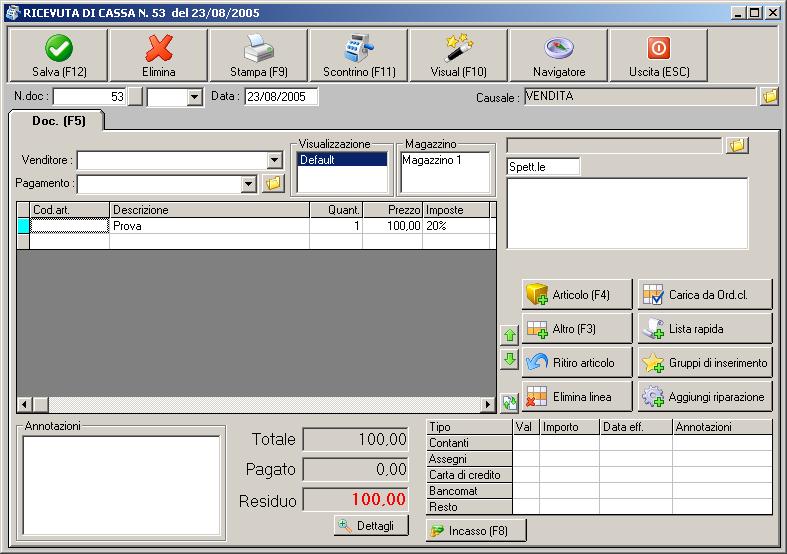This screenshot has width=787, height=554.
Task: Move line down with green arrow
Action: pyautogui.click(x=510, y=359)
